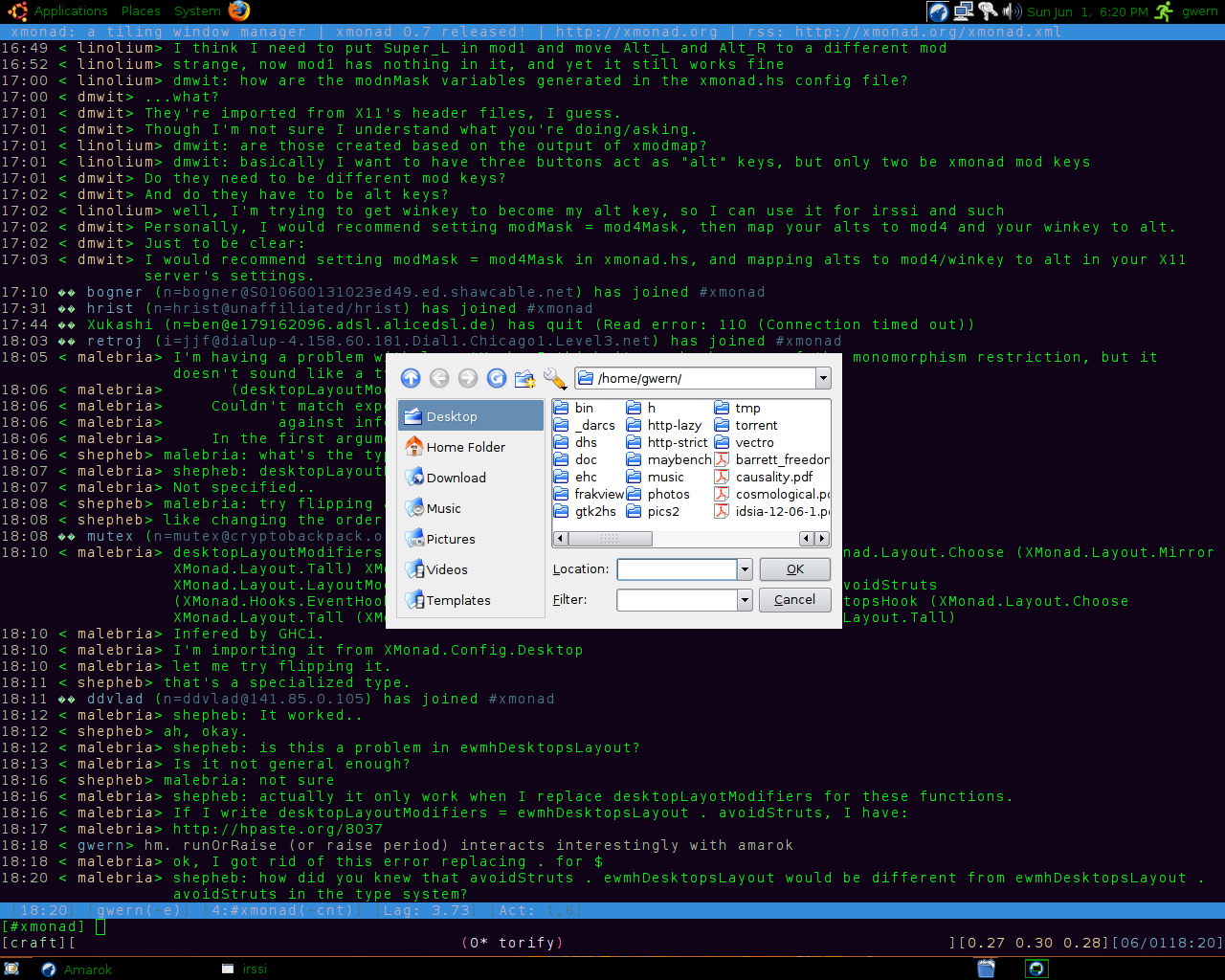Click the Amarok wolf tray icon
This screenshot has height=980, width=1225.
point(939,11)
